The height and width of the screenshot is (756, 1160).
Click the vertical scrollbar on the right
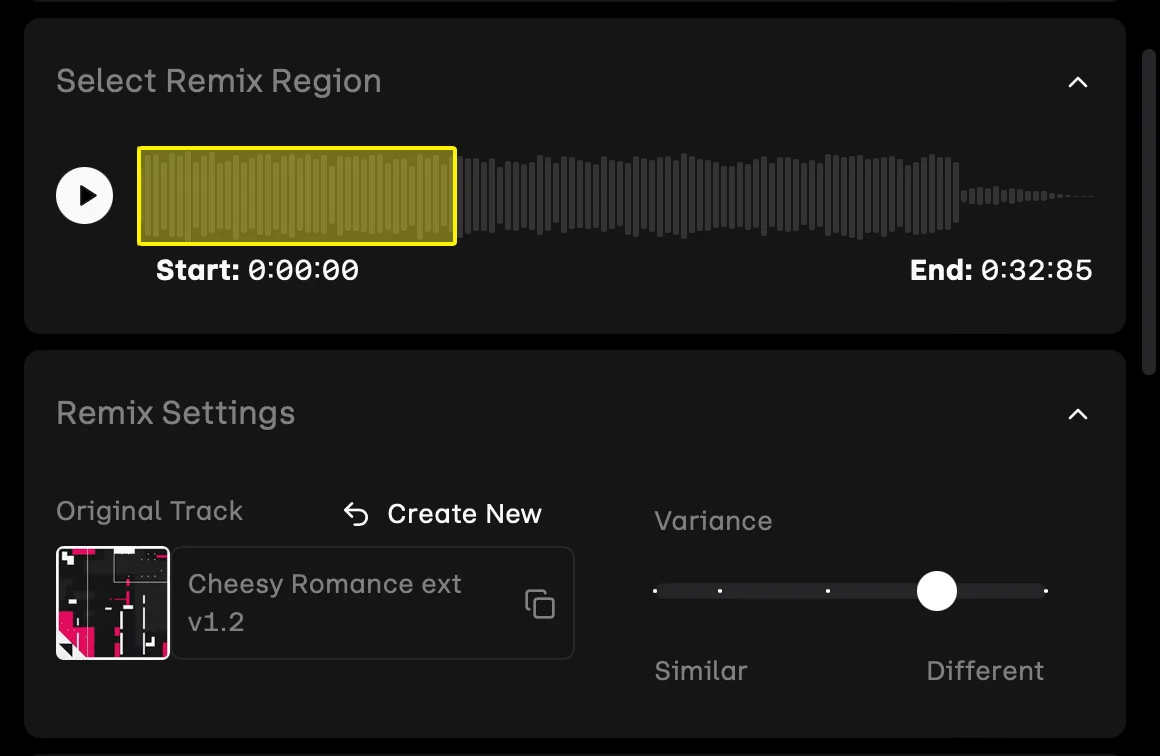1150,210
